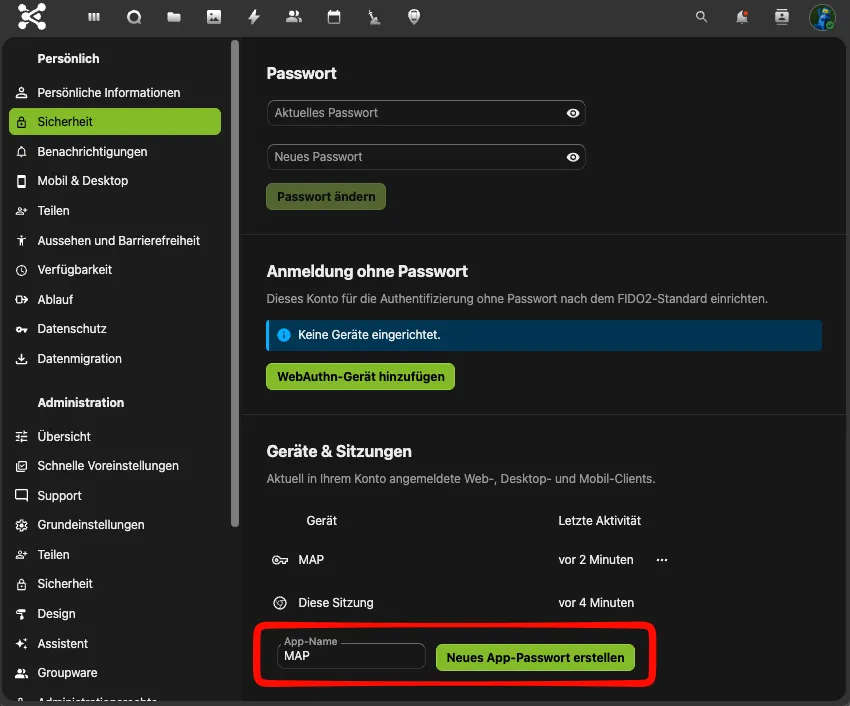This screenshot has width=850, height=706.
Task: Focus the Neues Passwort field
Action: point(426,157)
